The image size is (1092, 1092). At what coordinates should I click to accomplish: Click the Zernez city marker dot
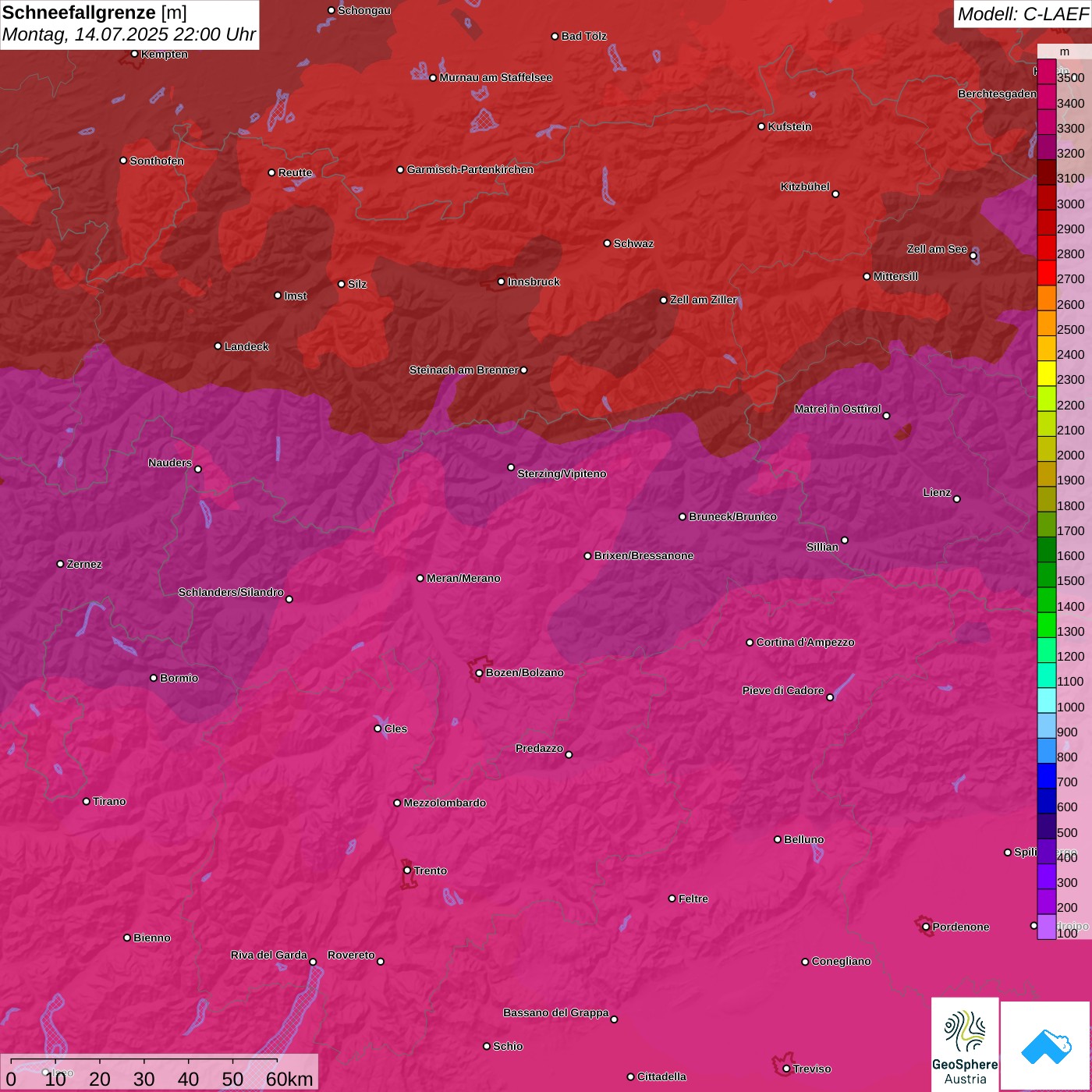(60, 564)
